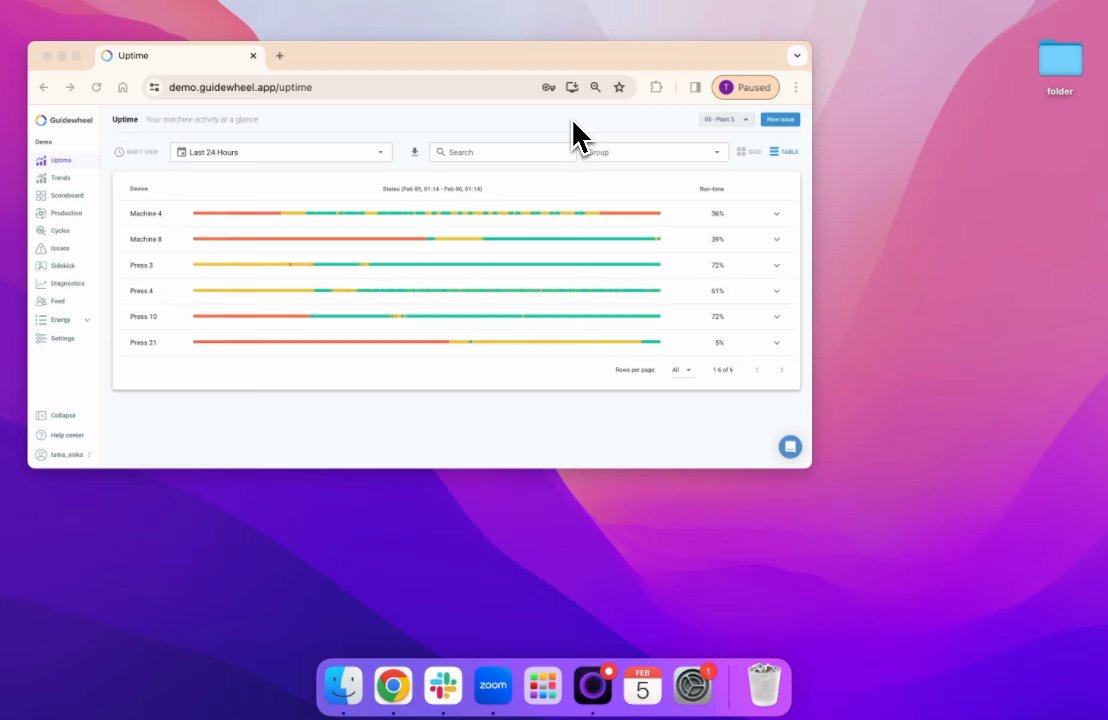Expand the Press 4 row chevron
Viewport: 1108px width, 720px height.
click(777, 291)
